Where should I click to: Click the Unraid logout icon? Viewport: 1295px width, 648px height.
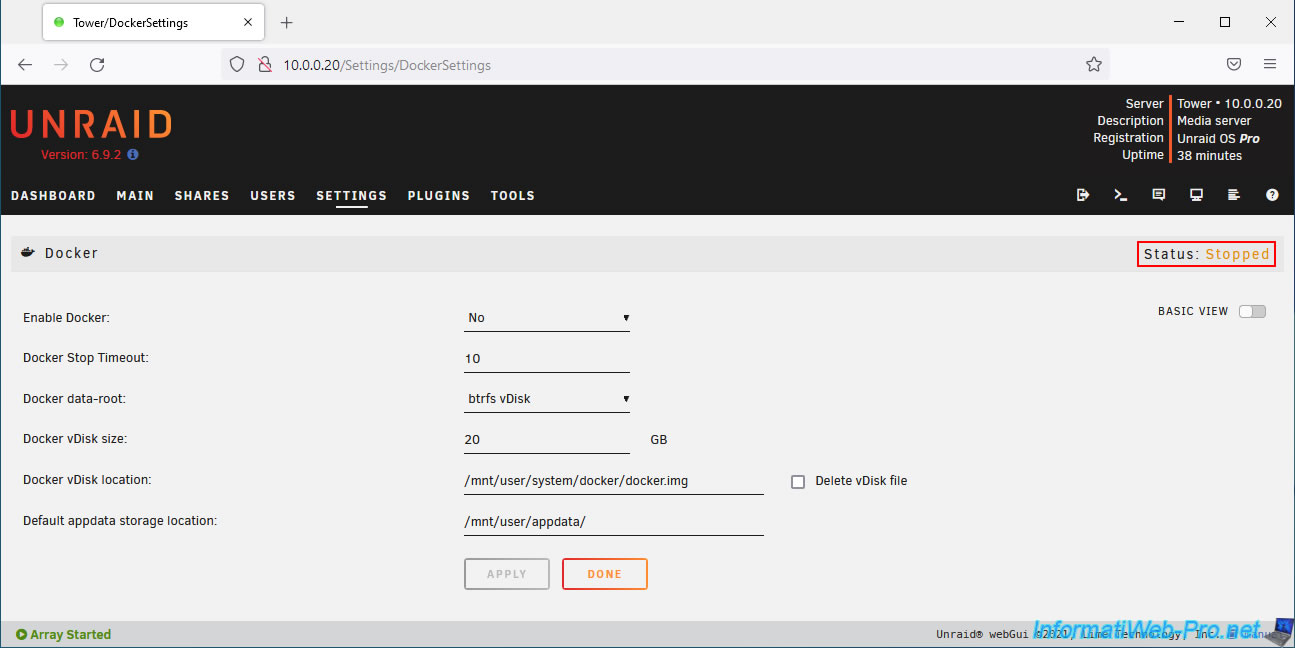1083,195
